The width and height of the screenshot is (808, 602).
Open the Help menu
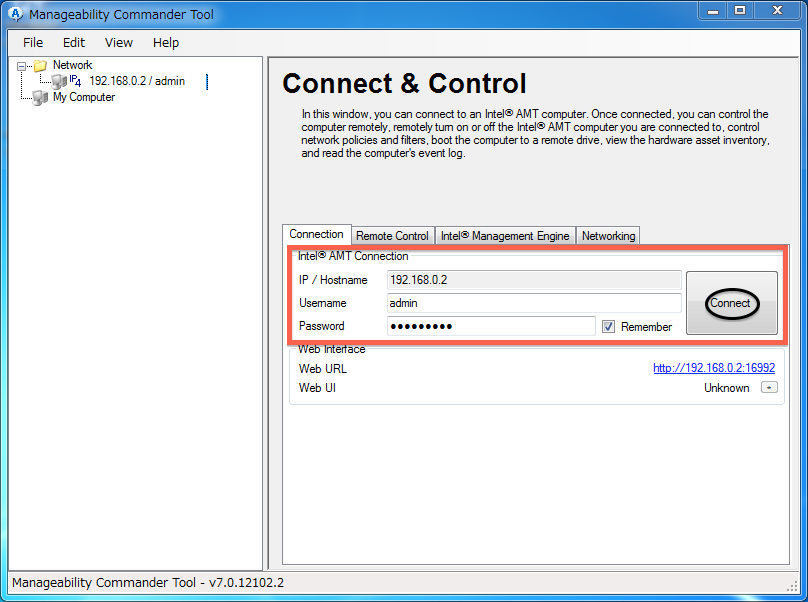pos(165,43)
